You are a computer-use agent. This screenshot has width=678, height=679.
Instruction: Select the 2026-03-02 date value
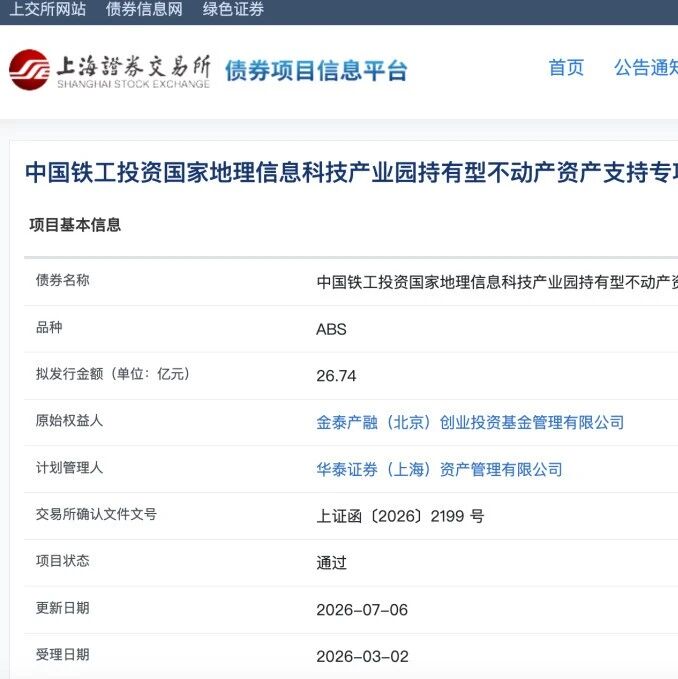tap(362, 656)
